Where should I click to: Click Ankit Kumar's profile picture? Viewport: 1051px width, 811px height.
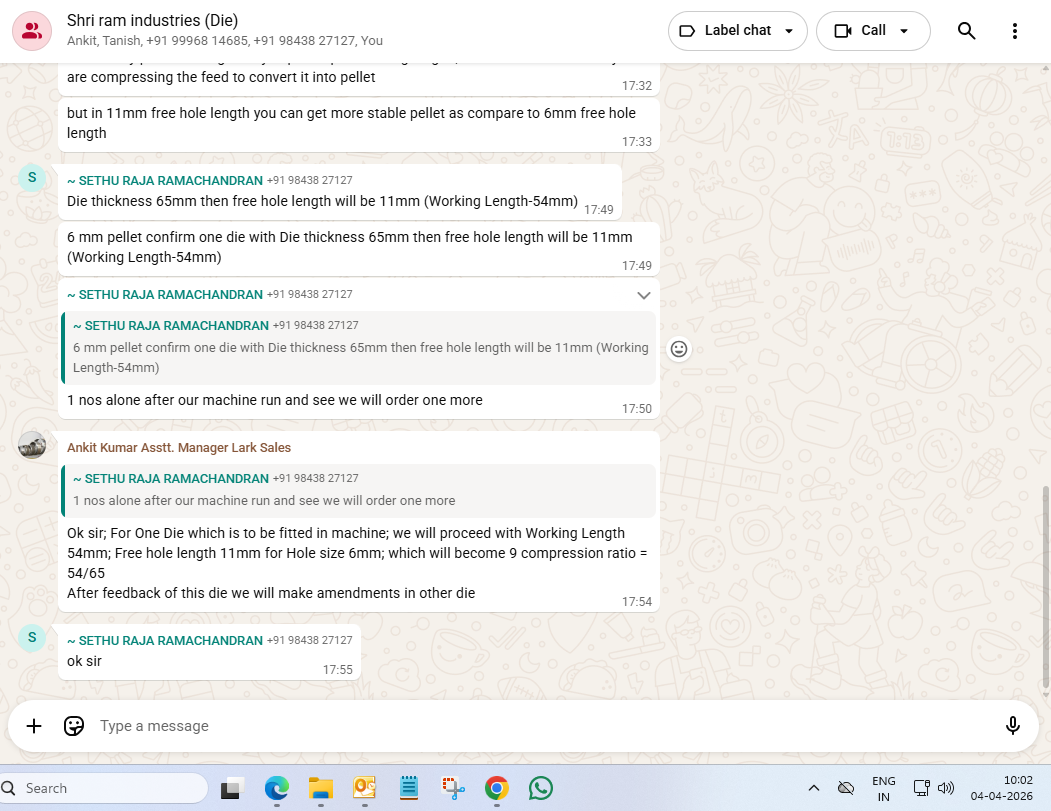coord(32,446)
